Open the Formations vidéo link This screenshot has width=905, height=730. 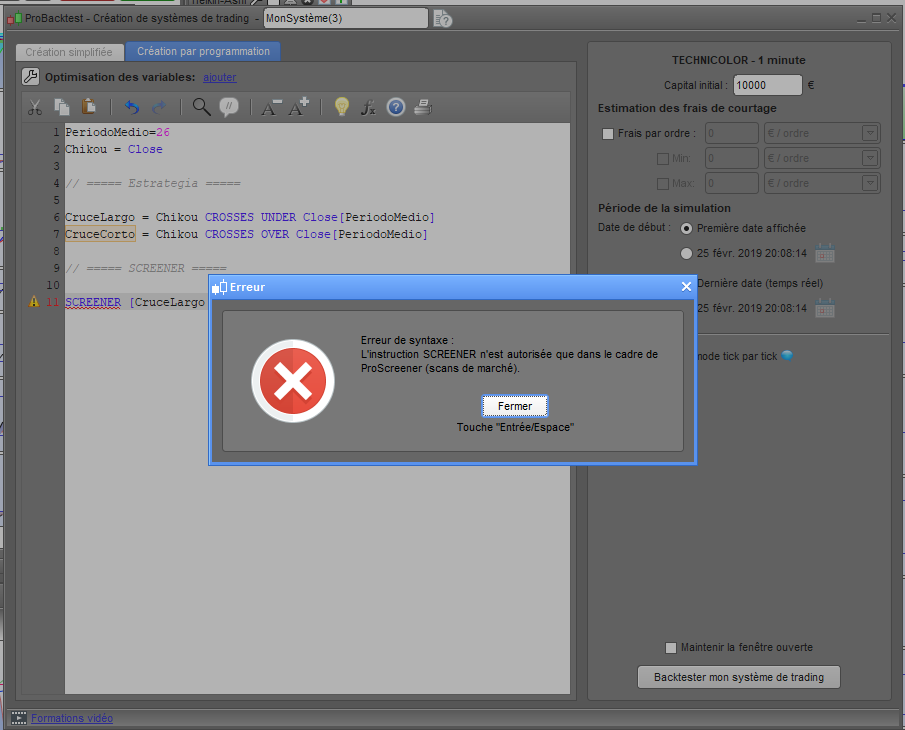pos(72,718)
